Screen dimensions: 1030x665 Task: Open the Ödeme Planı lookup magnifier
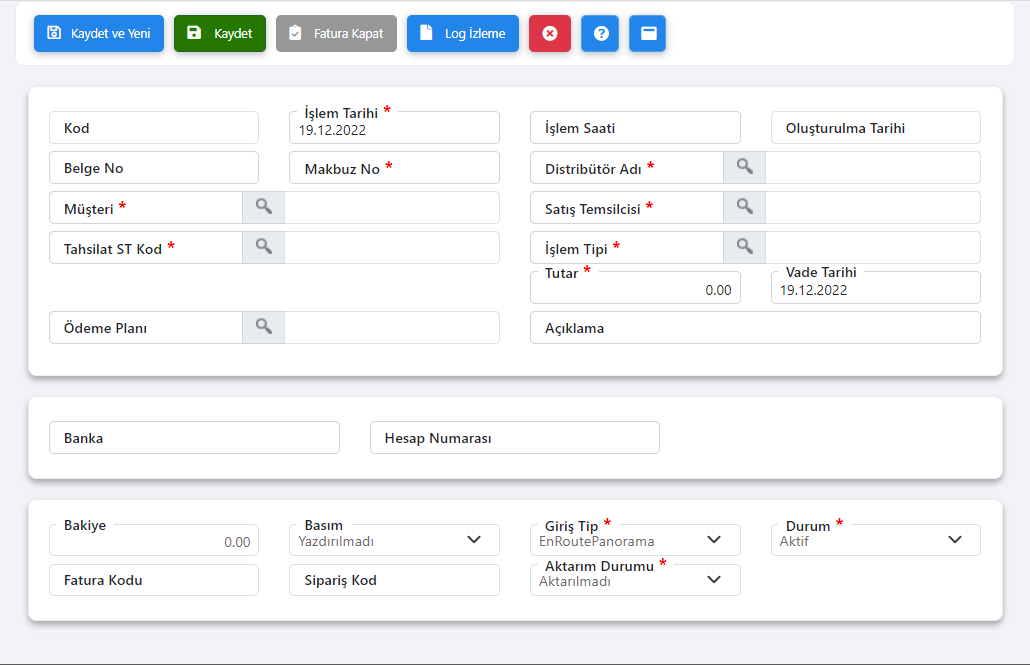pos(263,327)
